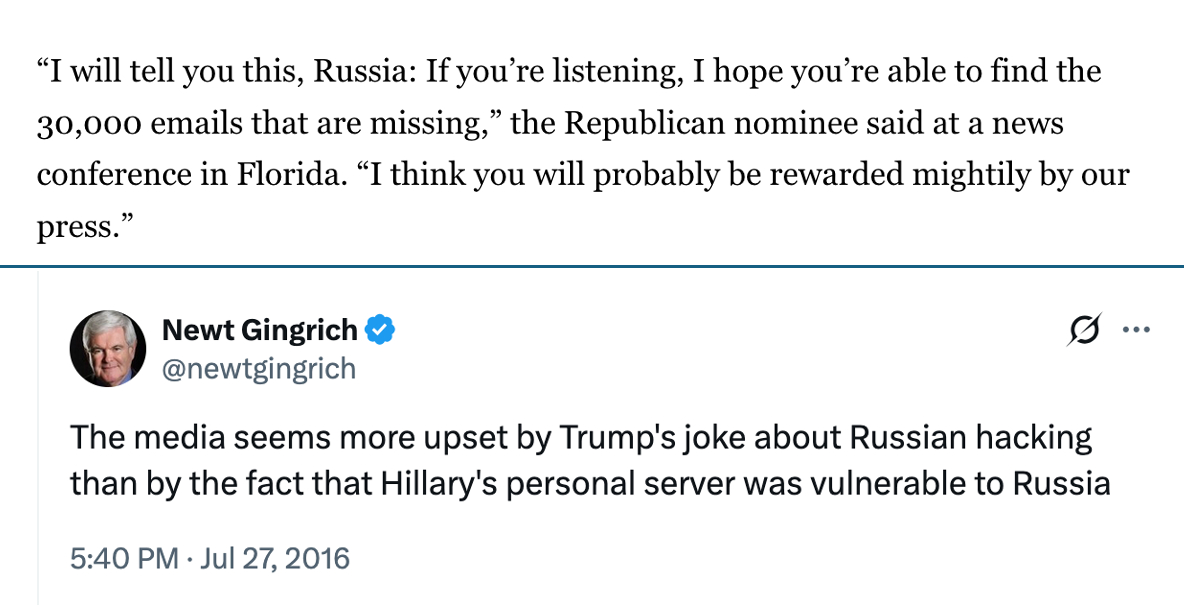Screen dimensions: 1184x608
Task: Click the blue verified checkmark badge
Action: [380, 329]
